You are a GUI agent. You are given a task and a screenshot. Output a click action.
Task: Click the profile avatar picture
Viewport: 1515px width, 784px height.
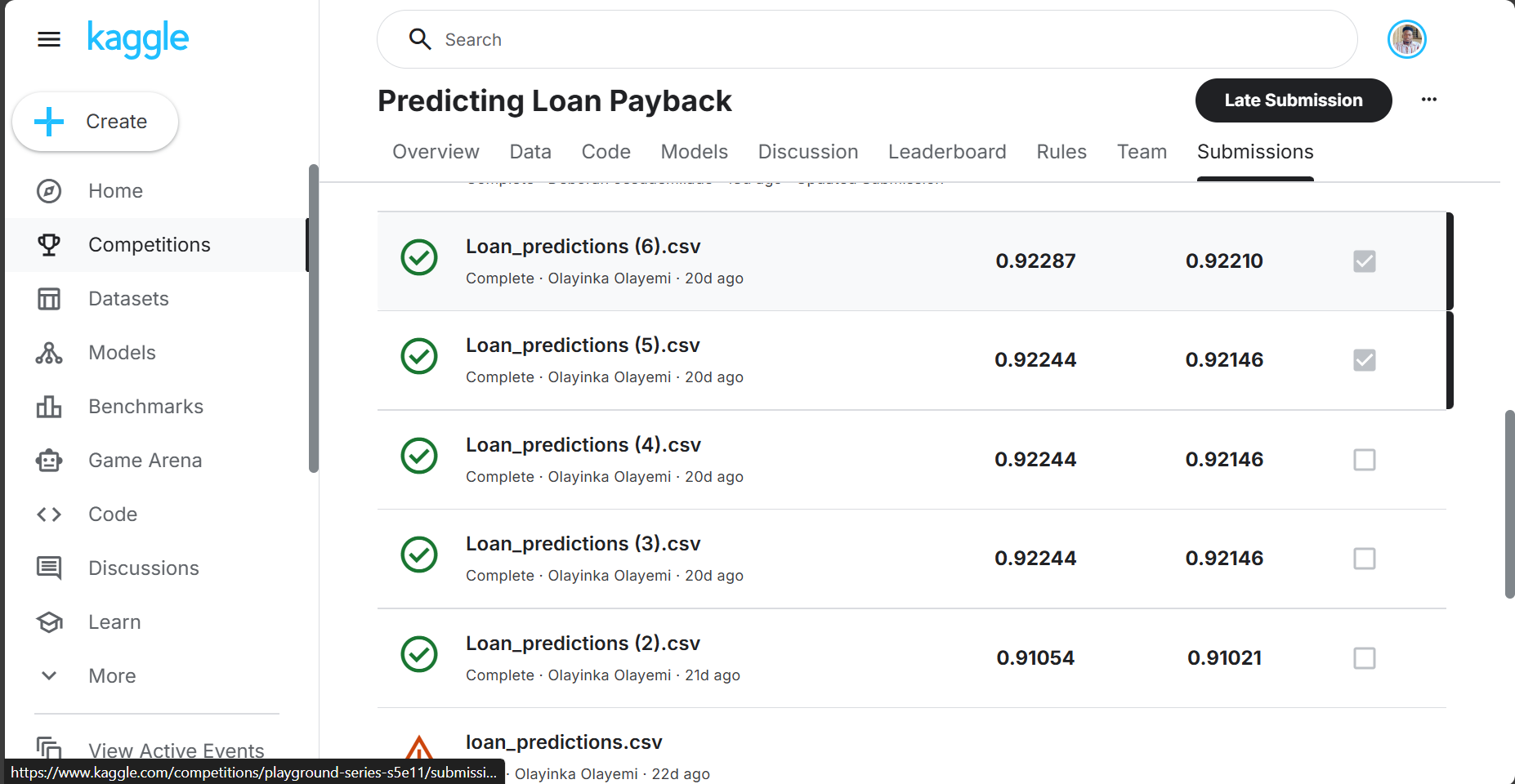[1406, 38]
